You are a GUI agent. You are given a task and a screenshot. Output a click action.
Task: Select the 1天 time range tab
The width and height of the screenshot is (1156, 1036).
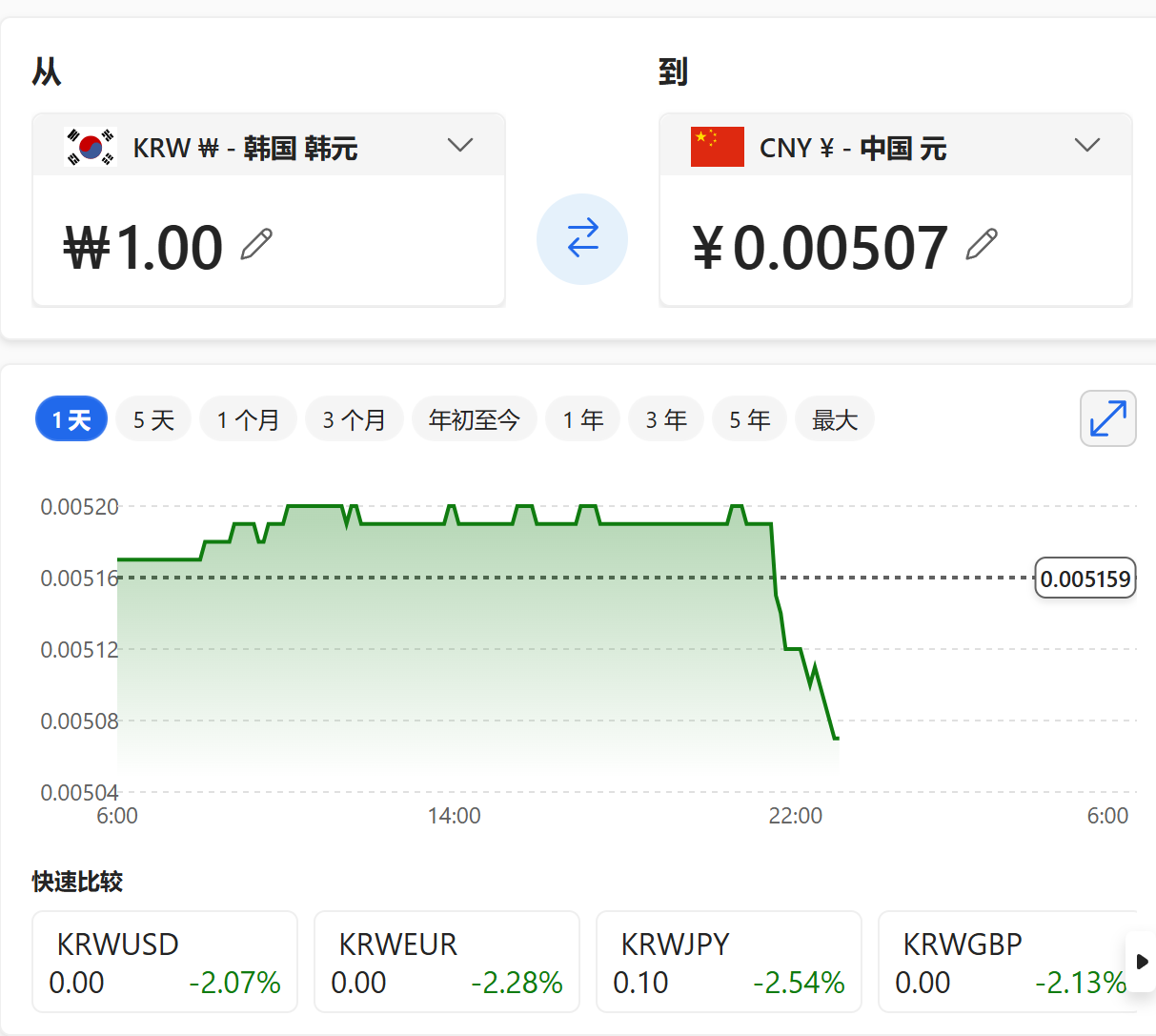pos(71,419)
